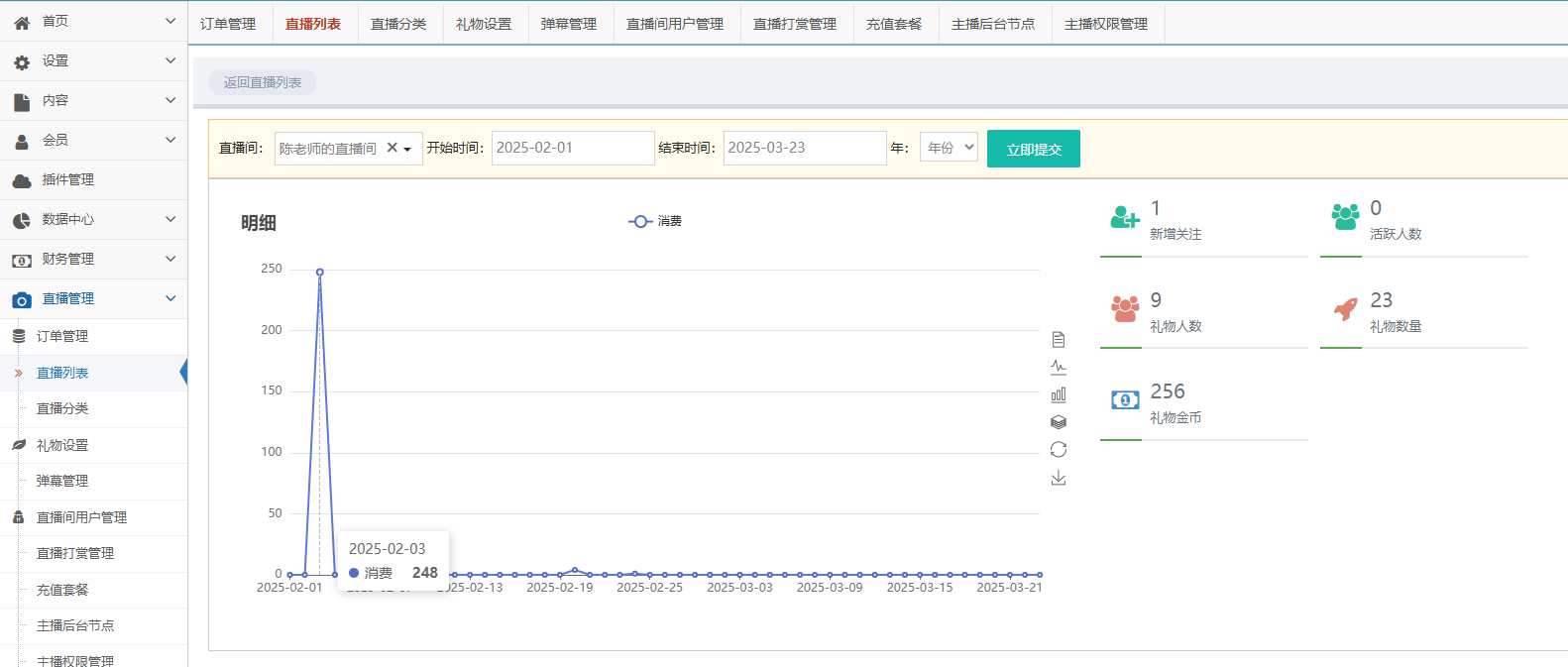Switch chart to stacked view

tap(1059, 422)
